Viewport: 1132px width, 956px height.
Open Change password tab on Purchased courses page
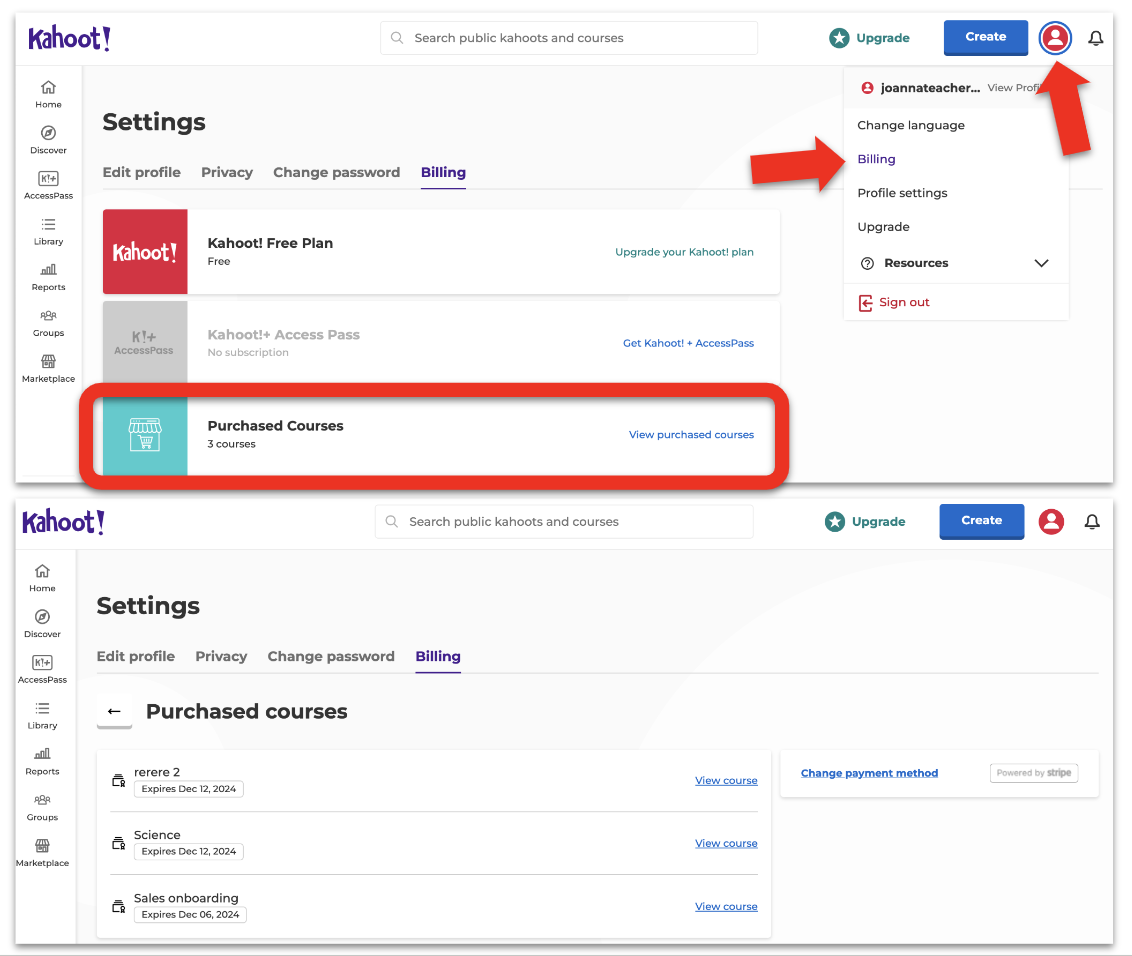(x=331, y=656)
